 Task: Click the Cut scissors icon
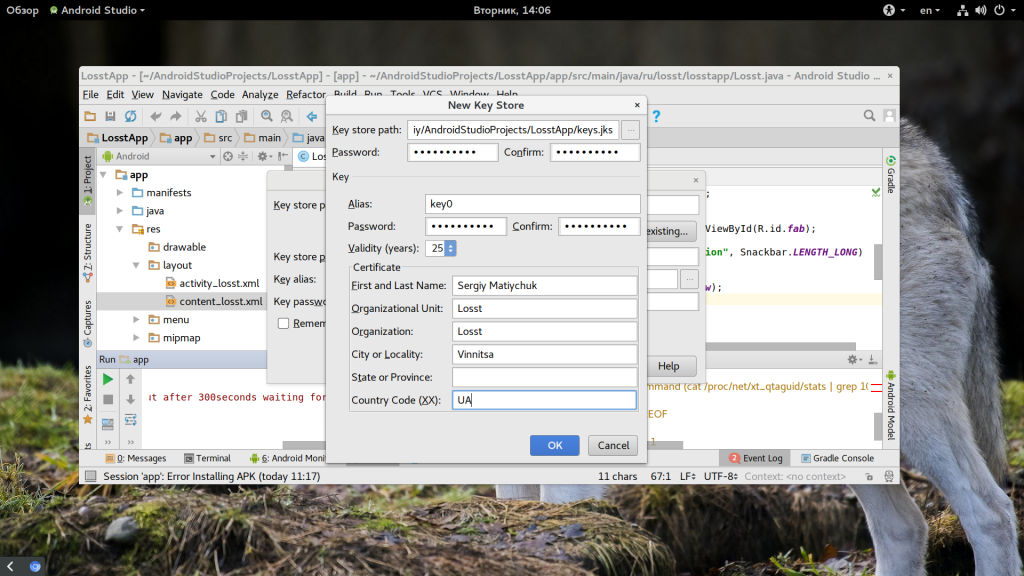[x=200, y=117]
